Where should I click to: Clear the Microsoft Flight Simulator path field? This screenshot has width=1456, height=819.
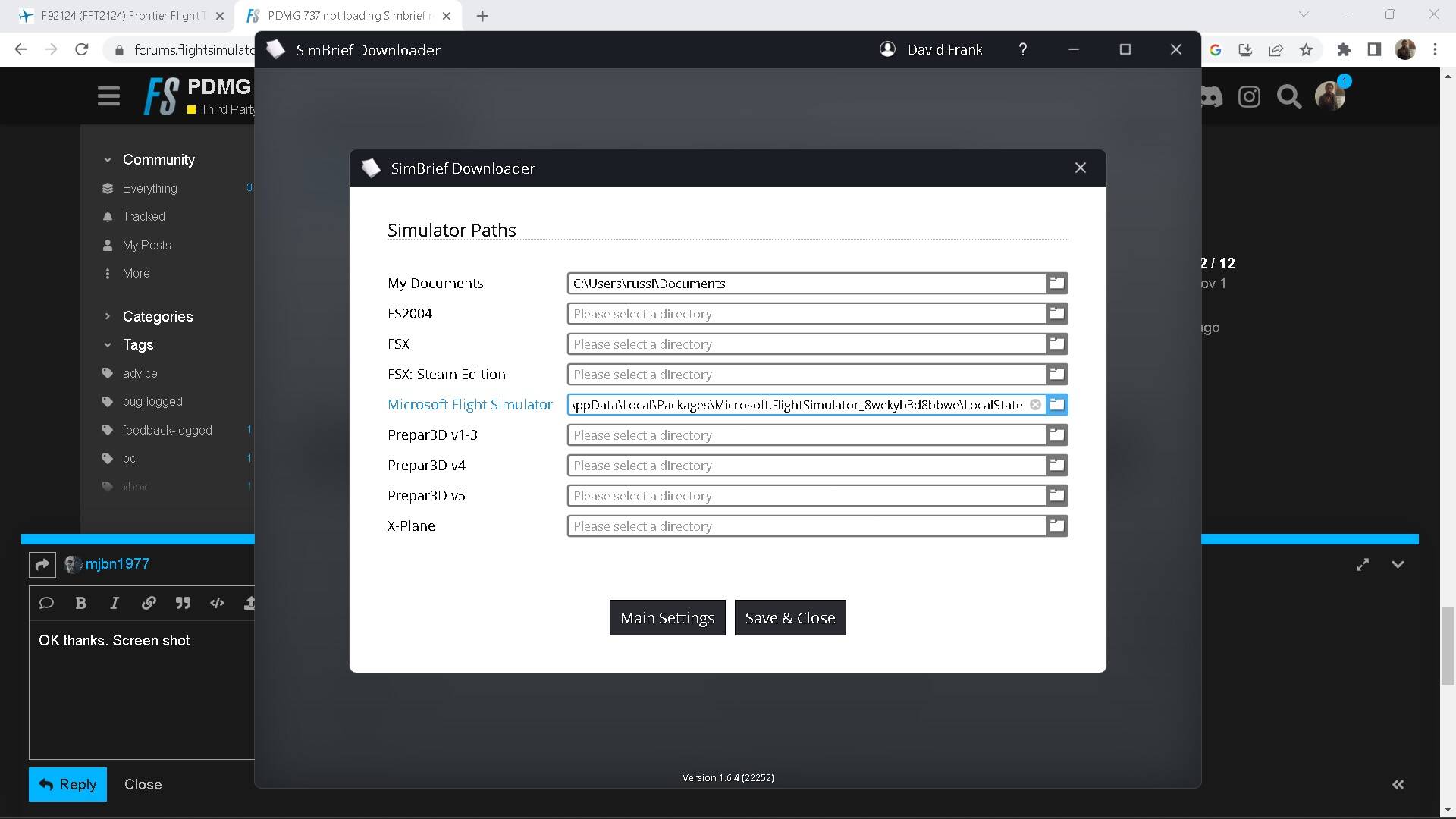click(x=1035, y=405)
